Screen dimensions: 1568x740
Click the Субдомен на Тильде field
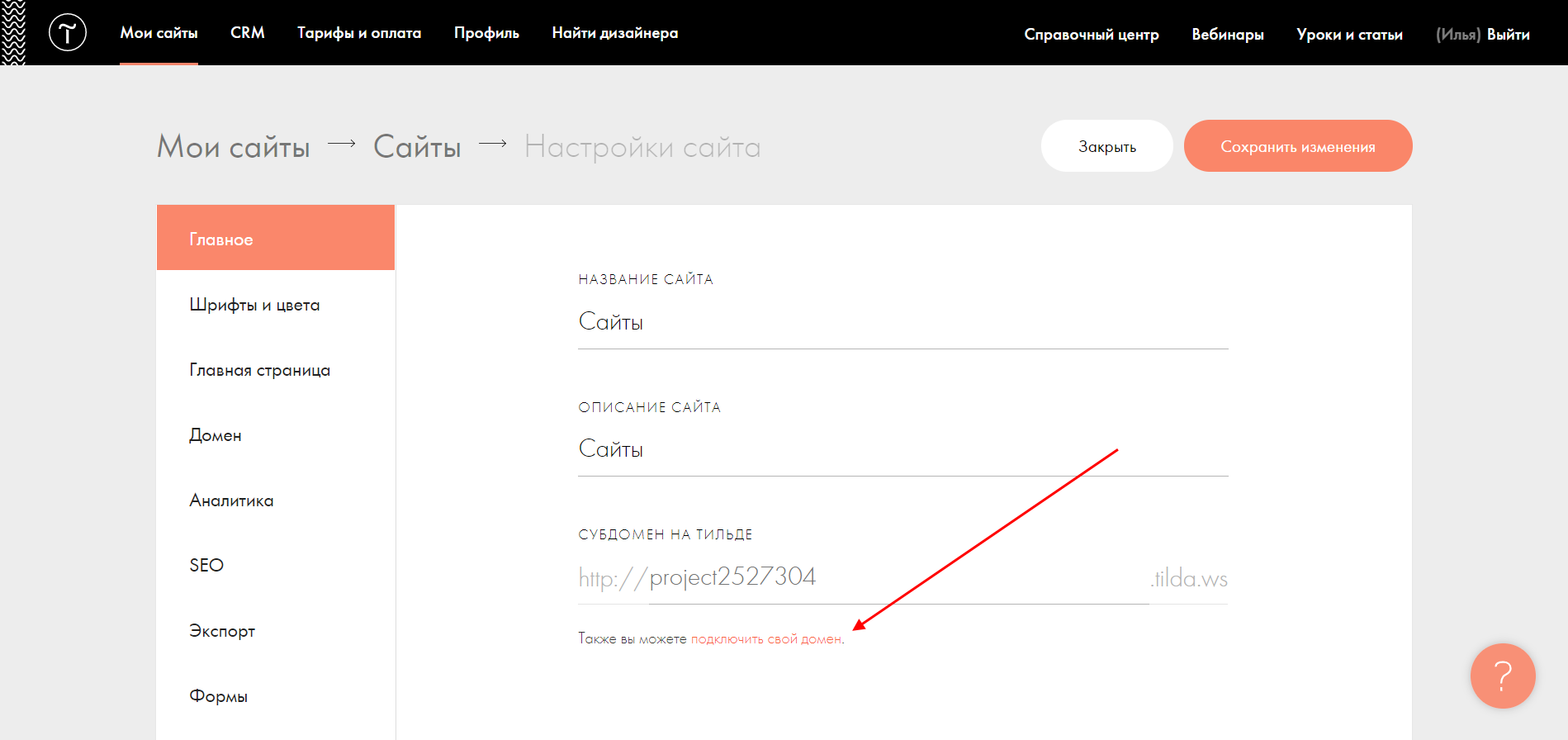[x=898, y=577]
